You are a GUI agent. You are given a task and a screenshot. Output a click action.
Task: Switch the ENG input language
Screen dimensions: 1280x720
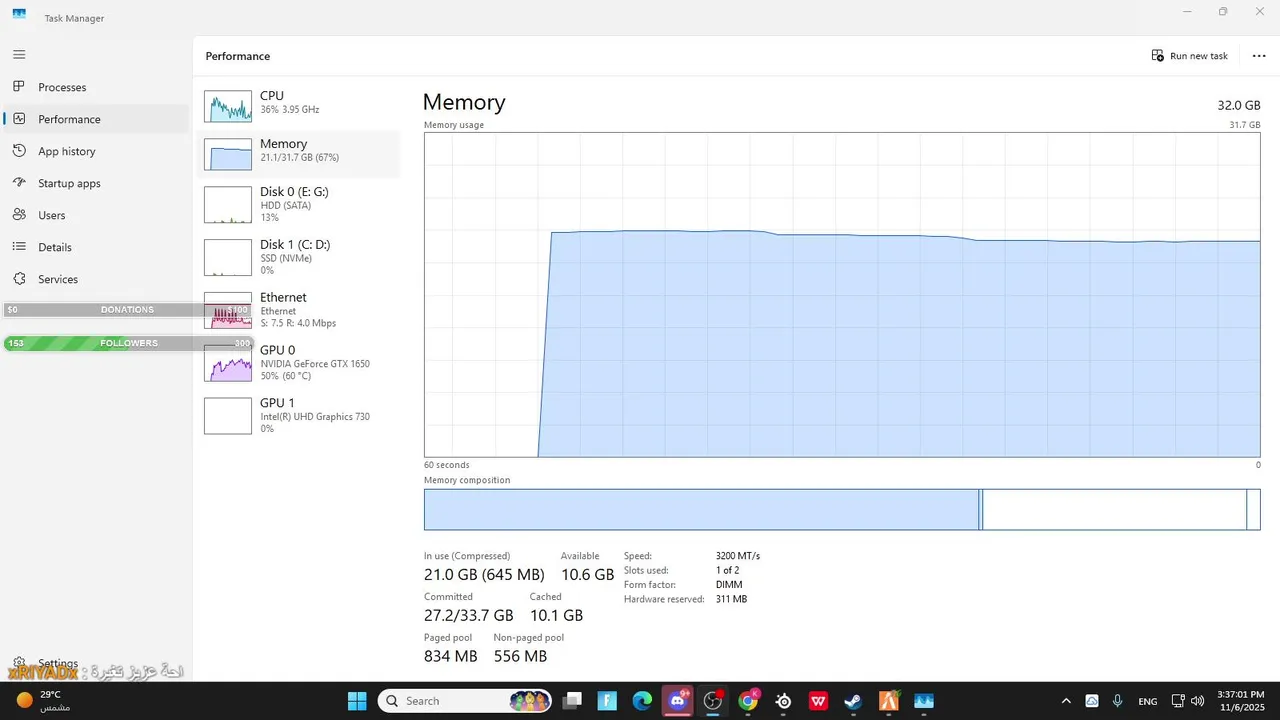[1148, 701]
